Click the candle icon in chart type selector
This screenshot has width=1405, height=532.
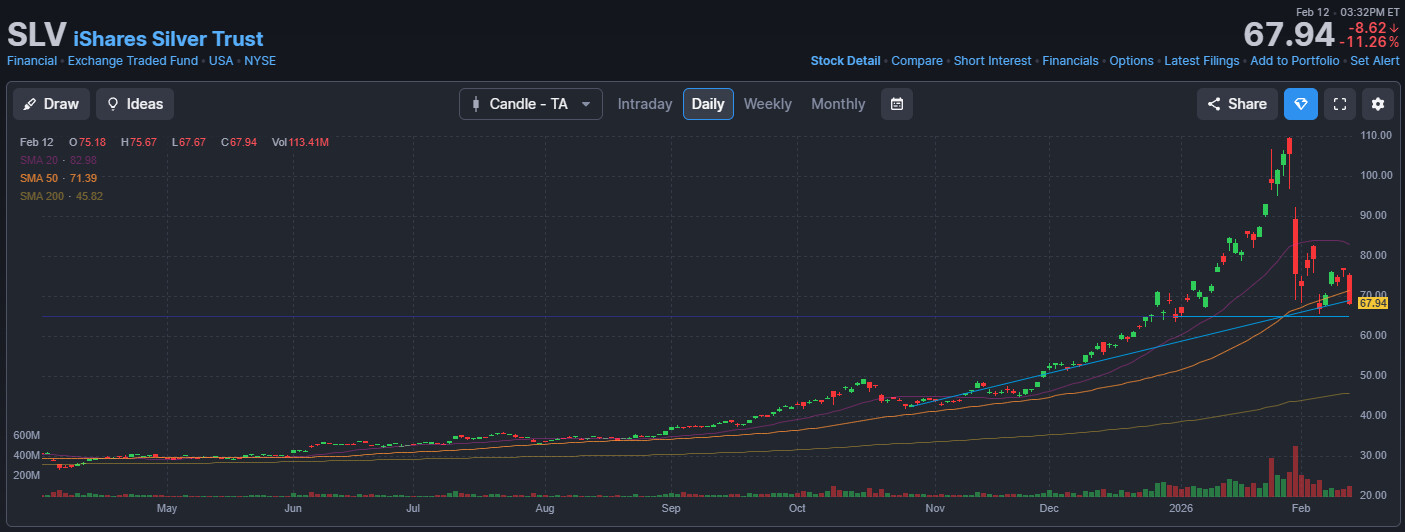click(x=475, y=104)
